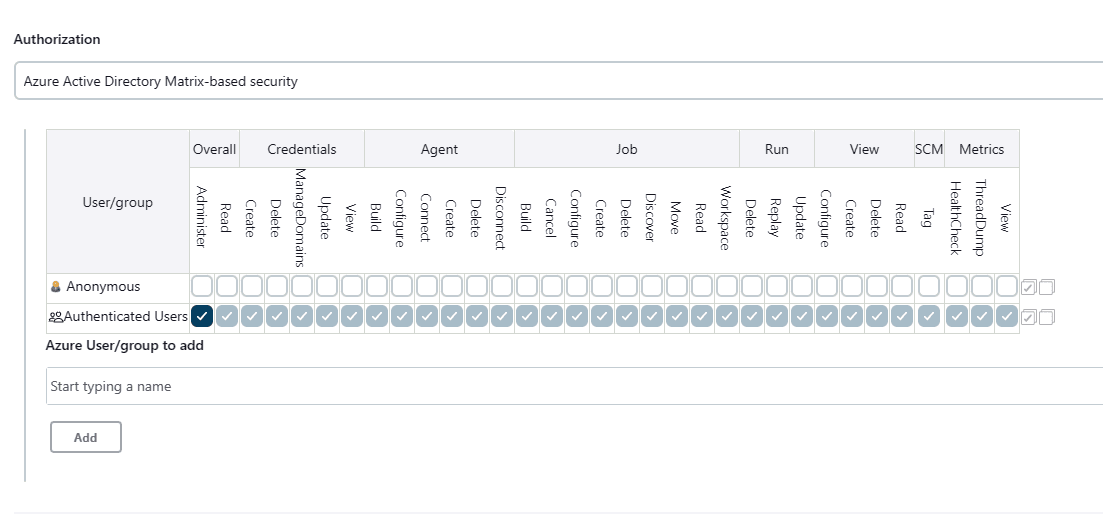This screenshot has width=1103, height=530.
Task: Toggle Job Workspace for Authenticated Users
Action: 727,317
